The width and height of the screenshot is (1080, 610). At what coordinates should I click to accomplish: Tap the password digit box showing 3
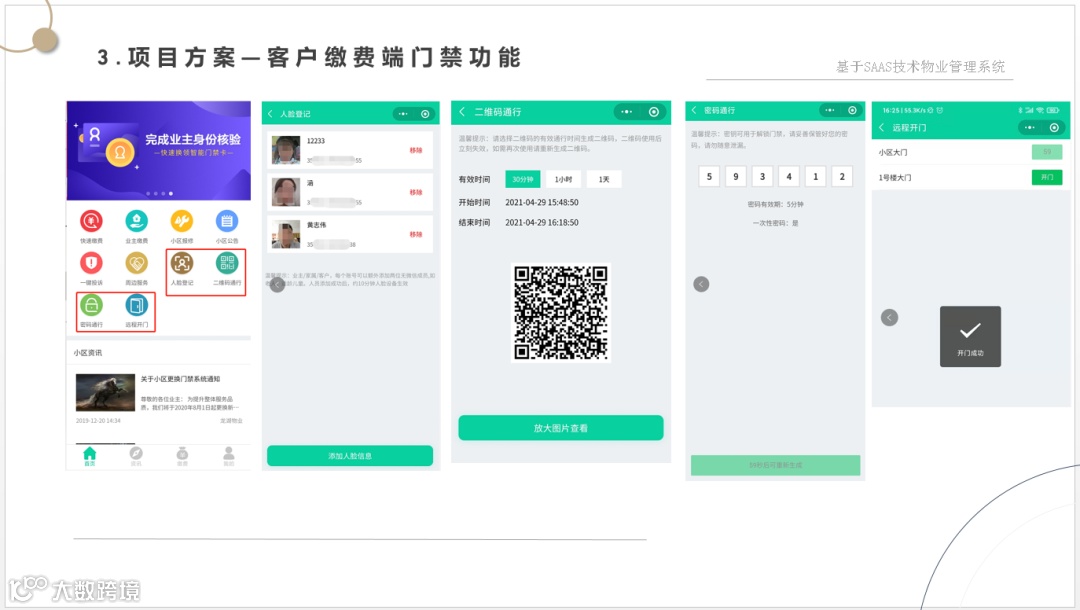click(x=762, y=176)
